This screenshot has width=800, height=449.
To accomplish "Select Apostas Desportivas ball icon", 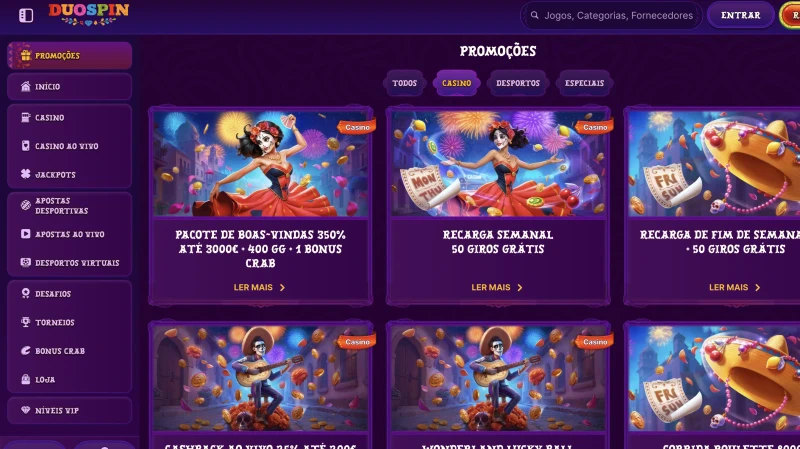I will 26,205.
